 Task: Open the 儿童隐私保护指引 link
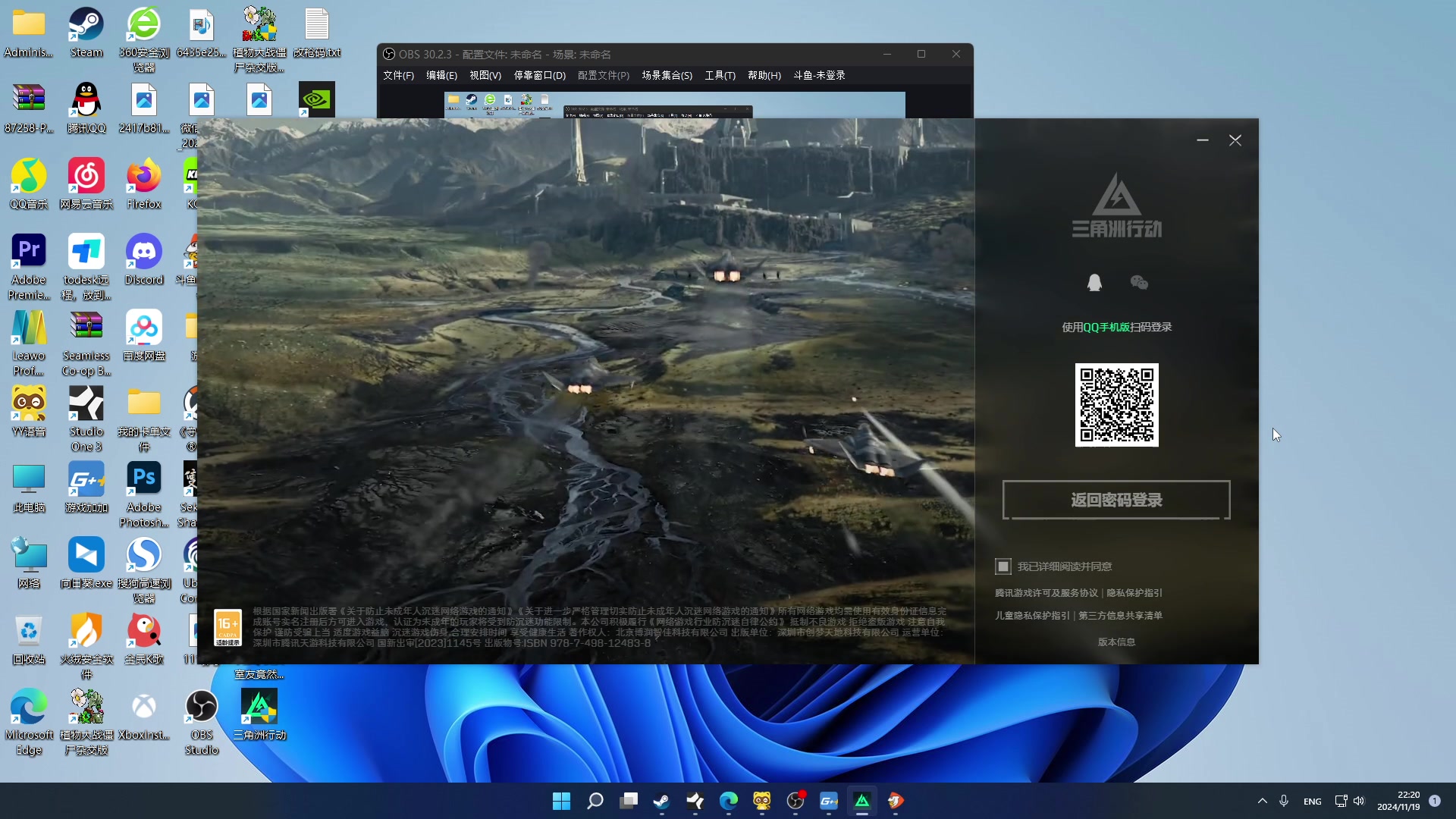pyautogui.click(x=1032, y=616)
